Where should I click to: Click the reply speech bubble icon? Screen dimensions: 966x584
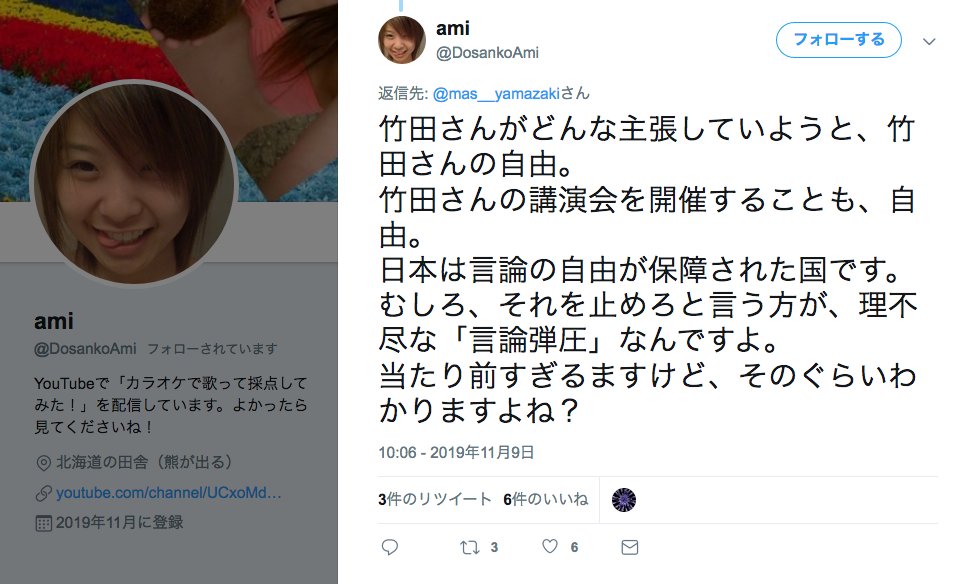pos(389,547)
